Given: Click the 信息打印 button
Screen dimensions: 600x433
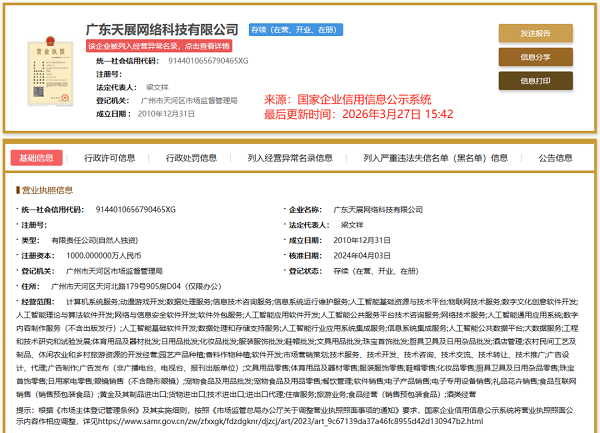Looking at the screenshot, I should pyautogui.click(x=535, y=81).
